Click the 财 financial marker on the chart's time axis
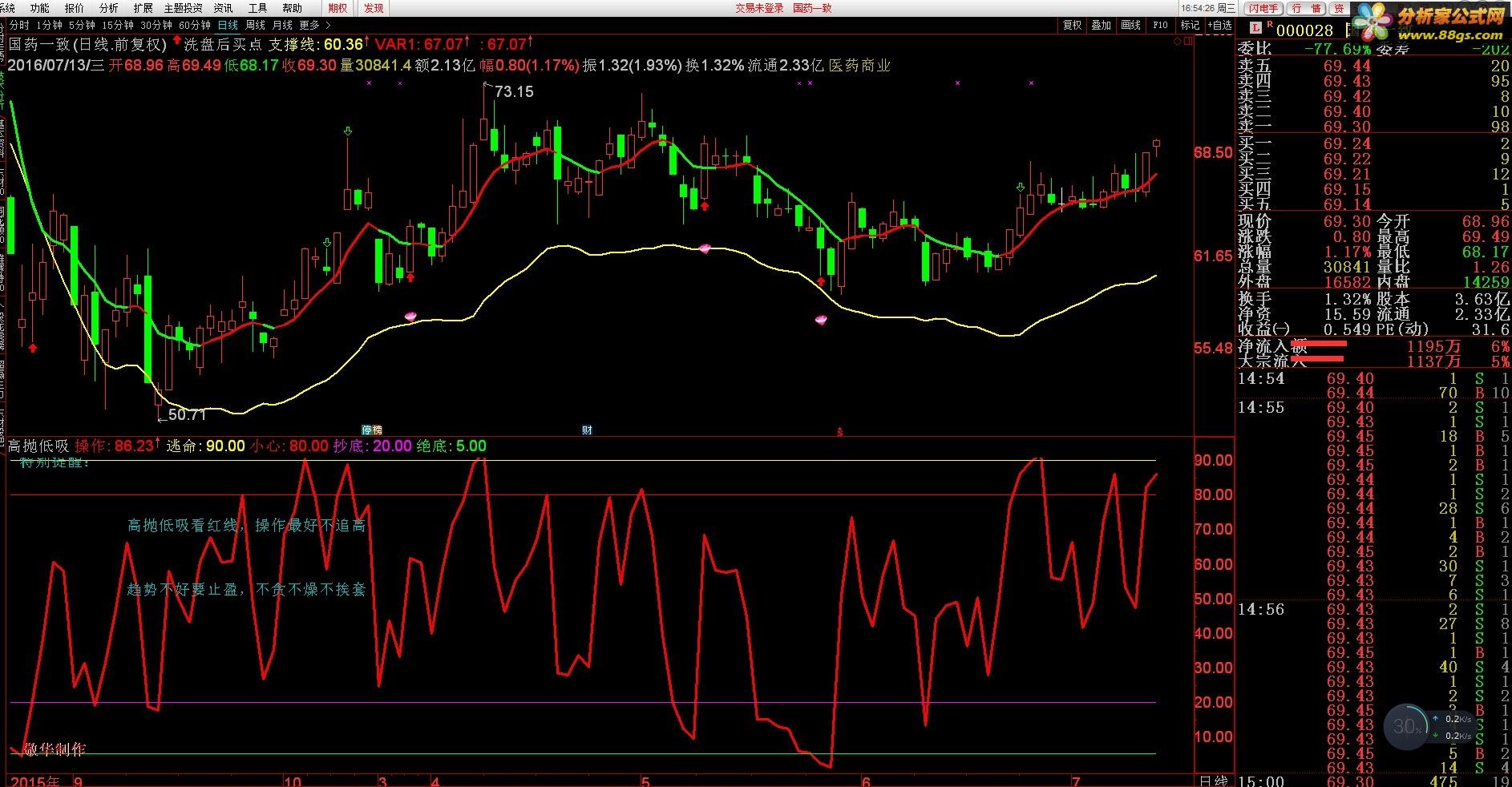Viewport: 1512px width, 787px height. 587,430
